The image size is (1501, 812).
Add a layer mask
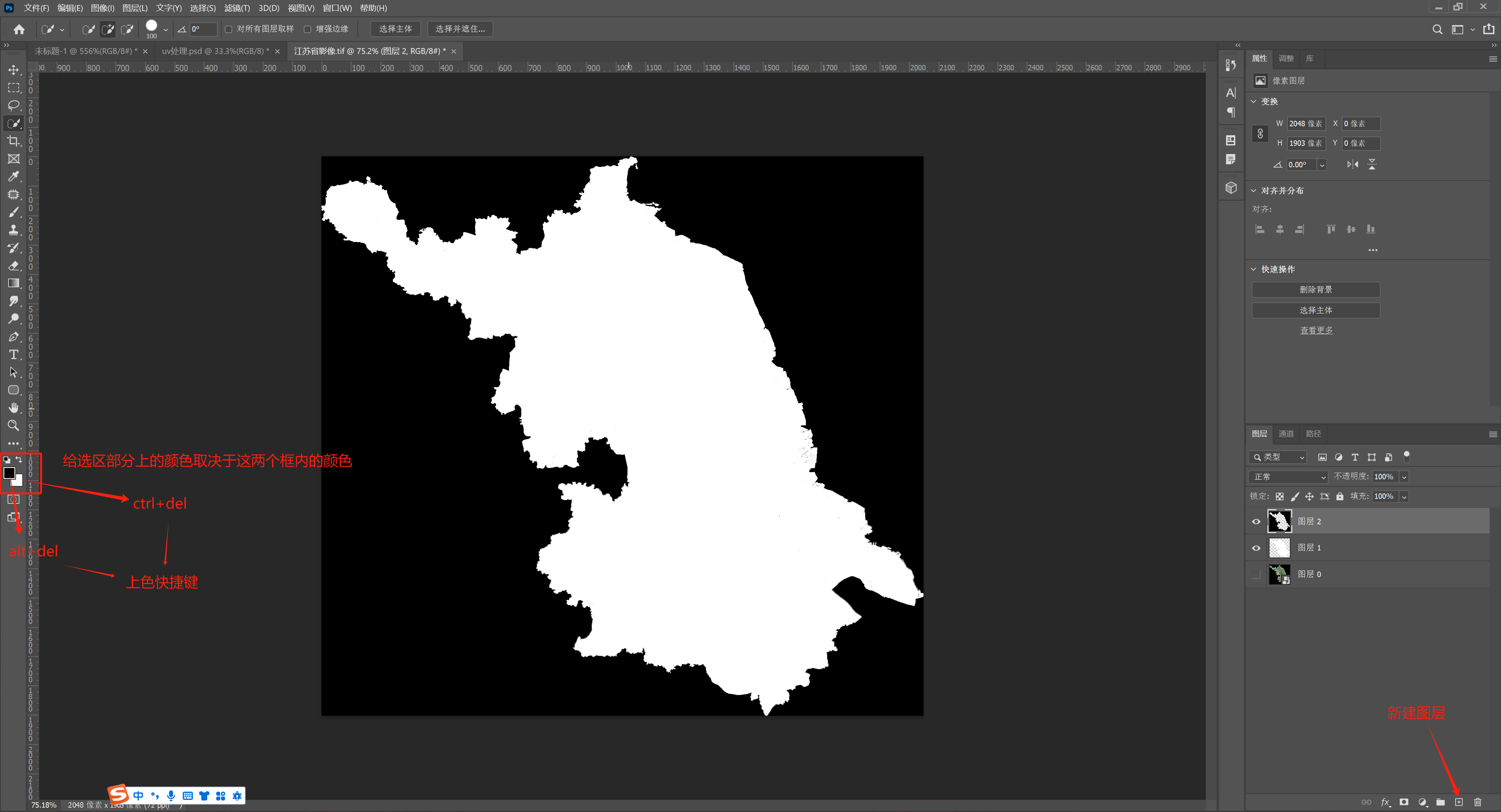tap(1404, 802)
